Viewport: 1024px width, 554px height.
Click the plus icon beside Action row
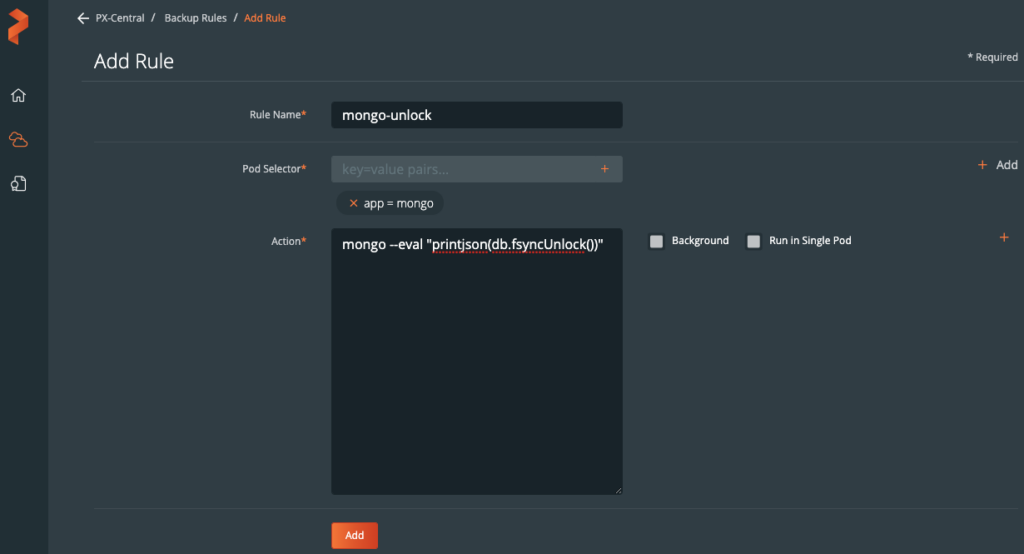pos(1004,238)
